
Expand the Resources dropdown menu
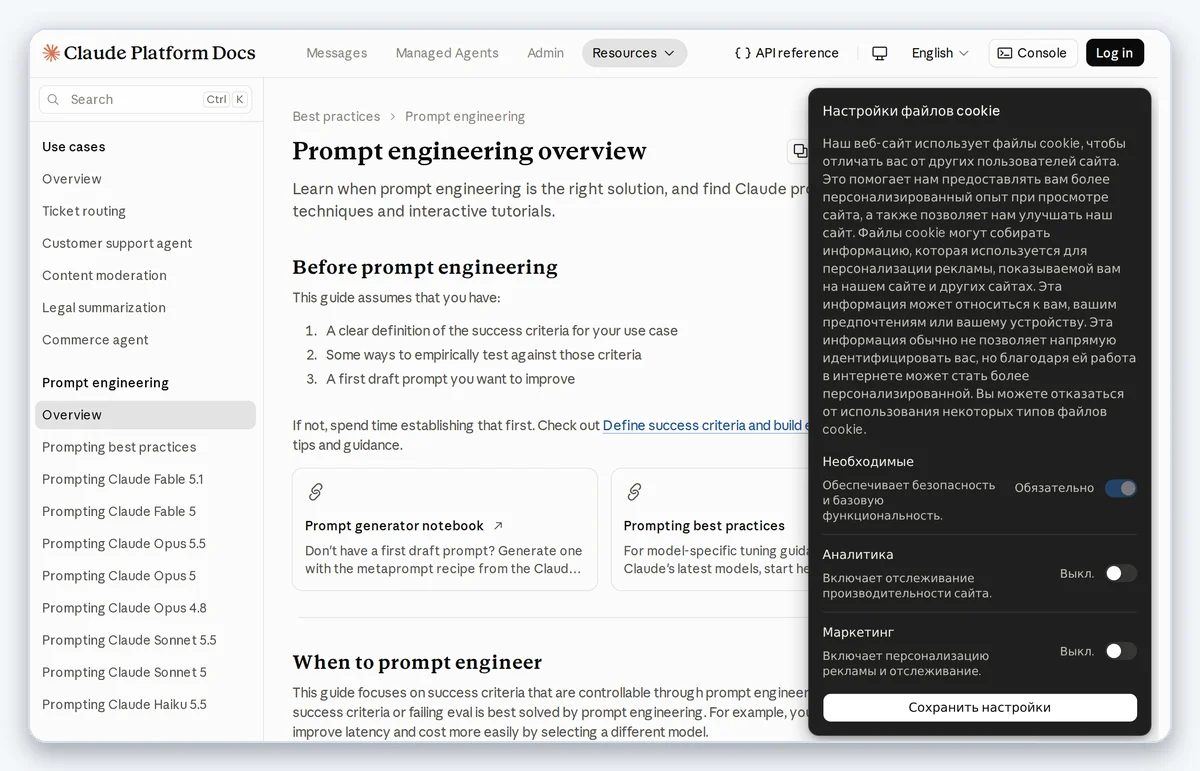click(x=634, y=53)
